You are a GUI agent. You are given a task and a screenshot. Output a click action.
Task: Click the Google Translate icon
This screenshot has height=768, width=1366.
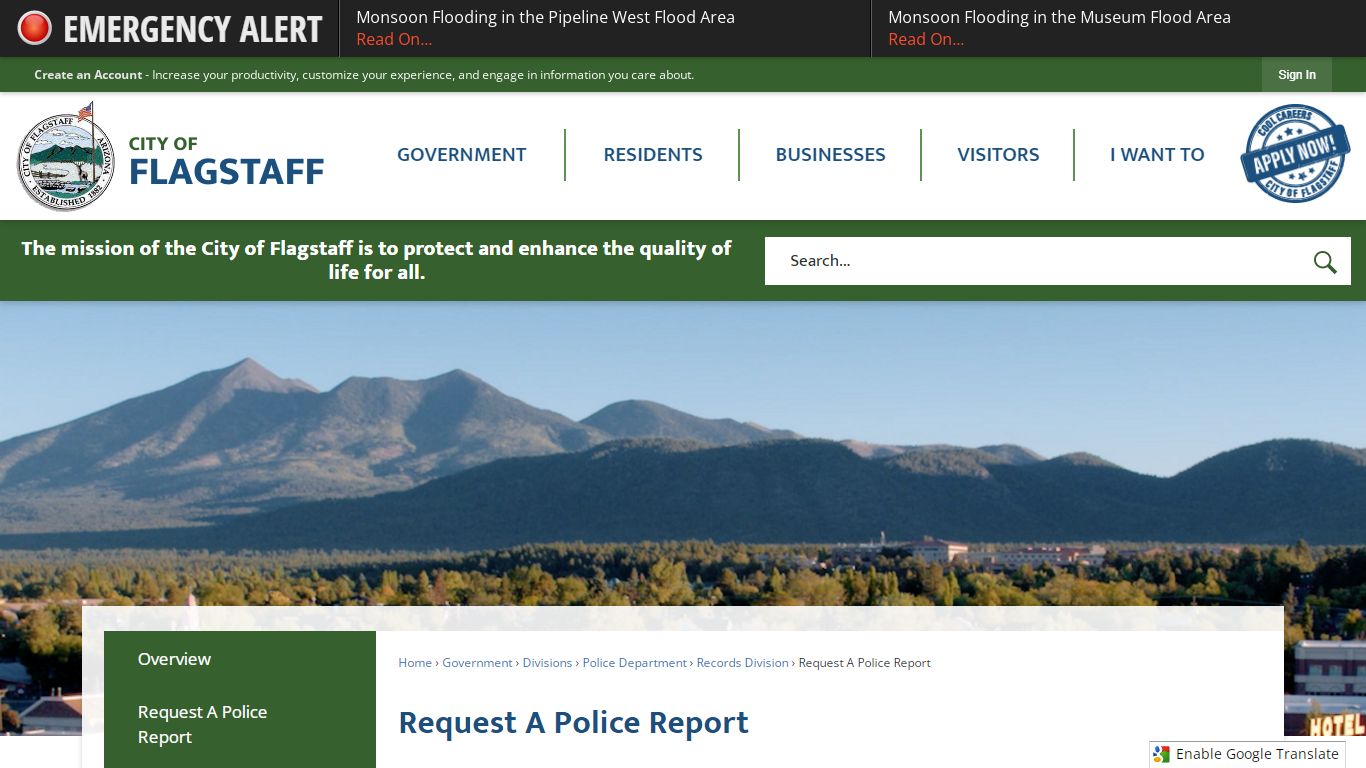tap(1161, 754)
